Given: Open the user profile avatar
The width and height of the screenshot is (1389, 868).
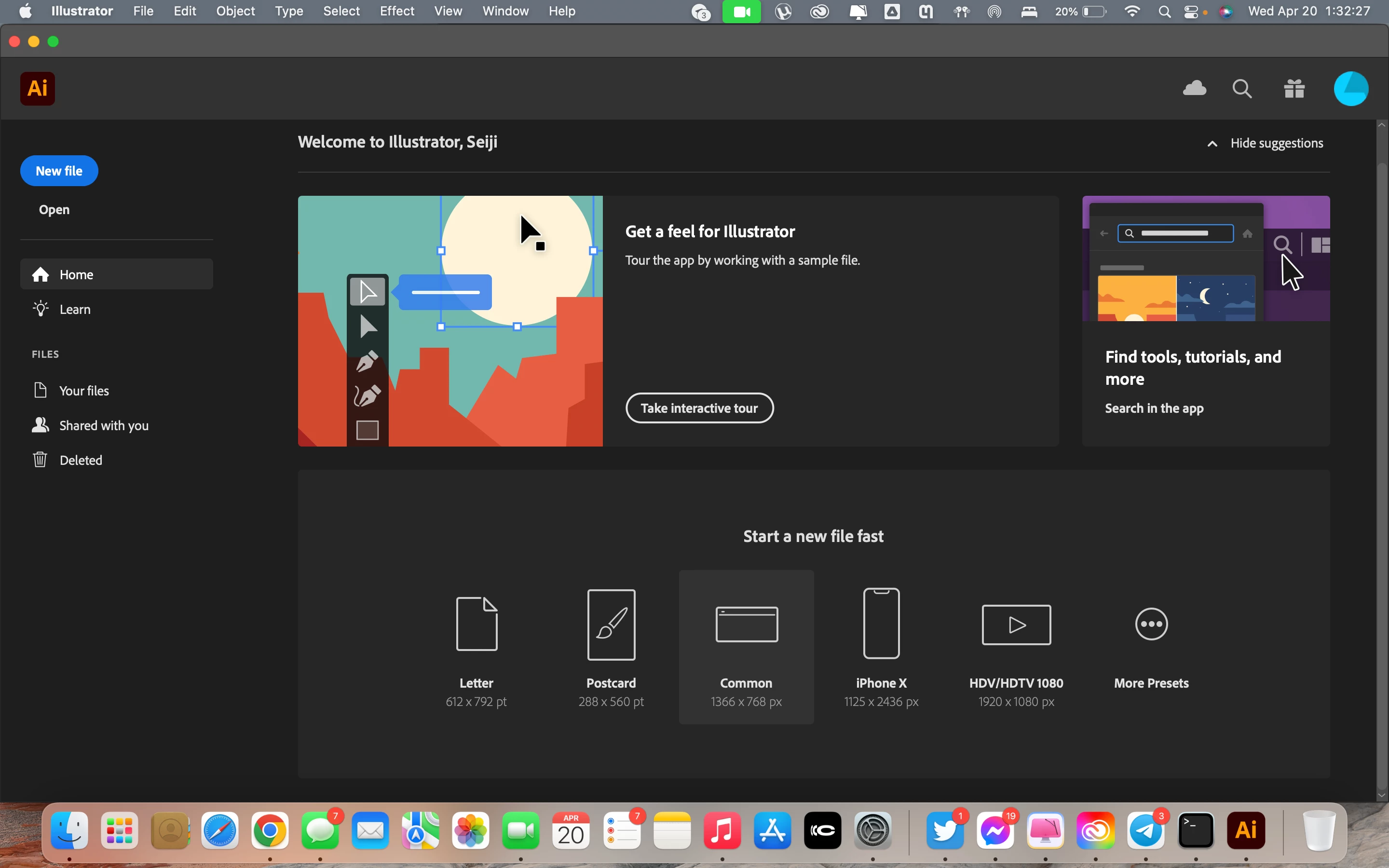Looking at the screenshot, I should (x=1350, y=88).
